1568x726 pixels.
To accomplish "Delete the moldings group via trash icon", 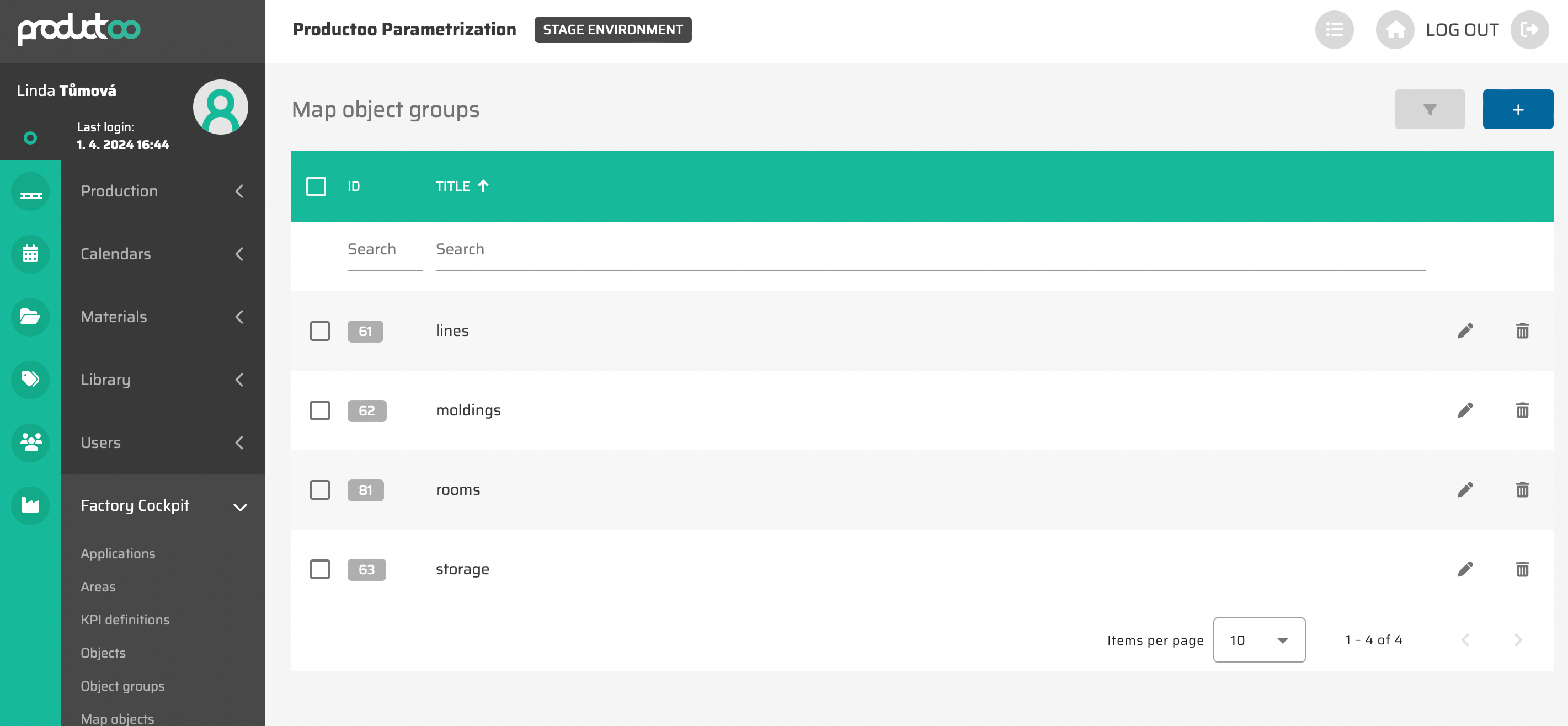I will (1522, 410).
